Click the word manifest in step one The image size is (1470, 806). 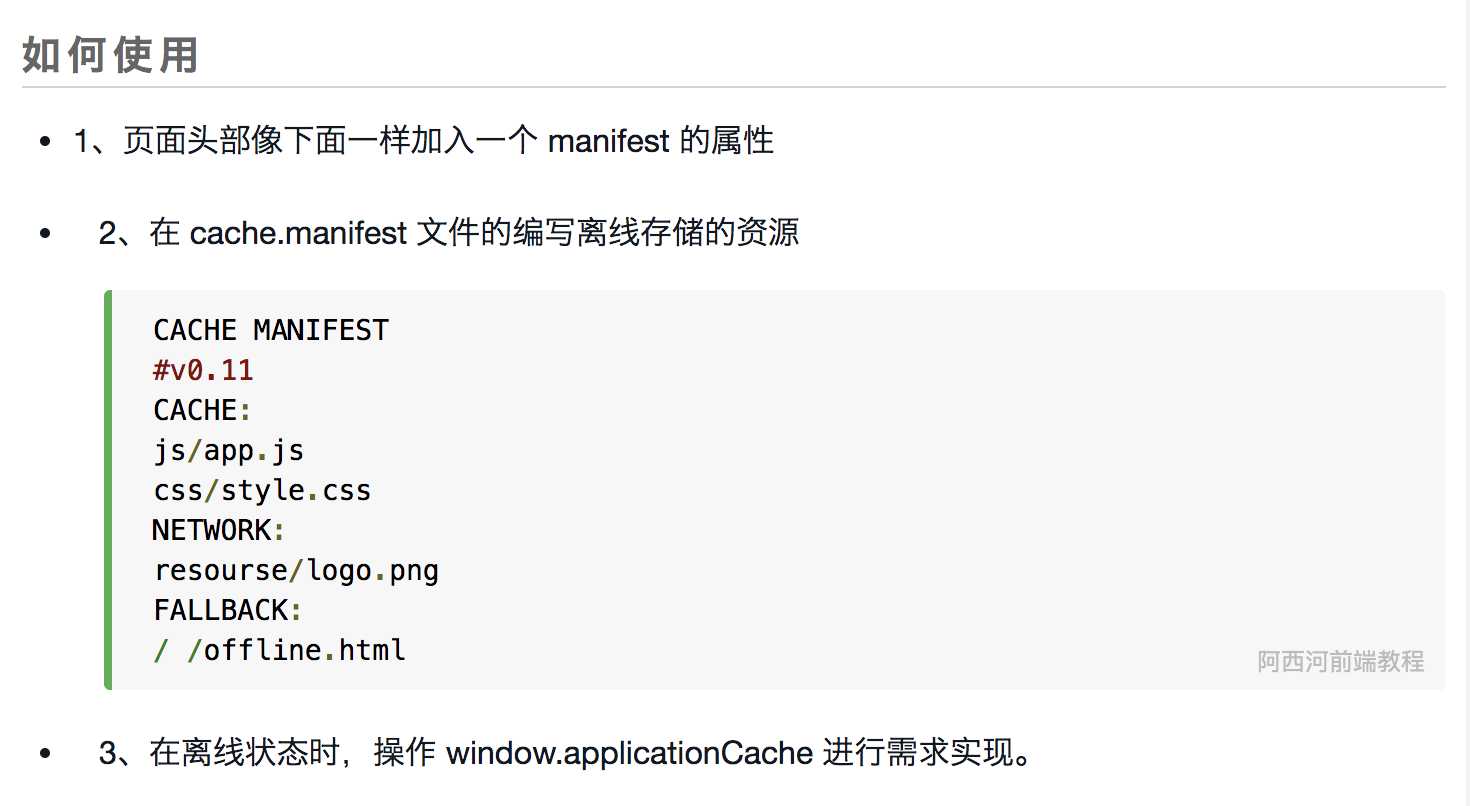point(608,141)
